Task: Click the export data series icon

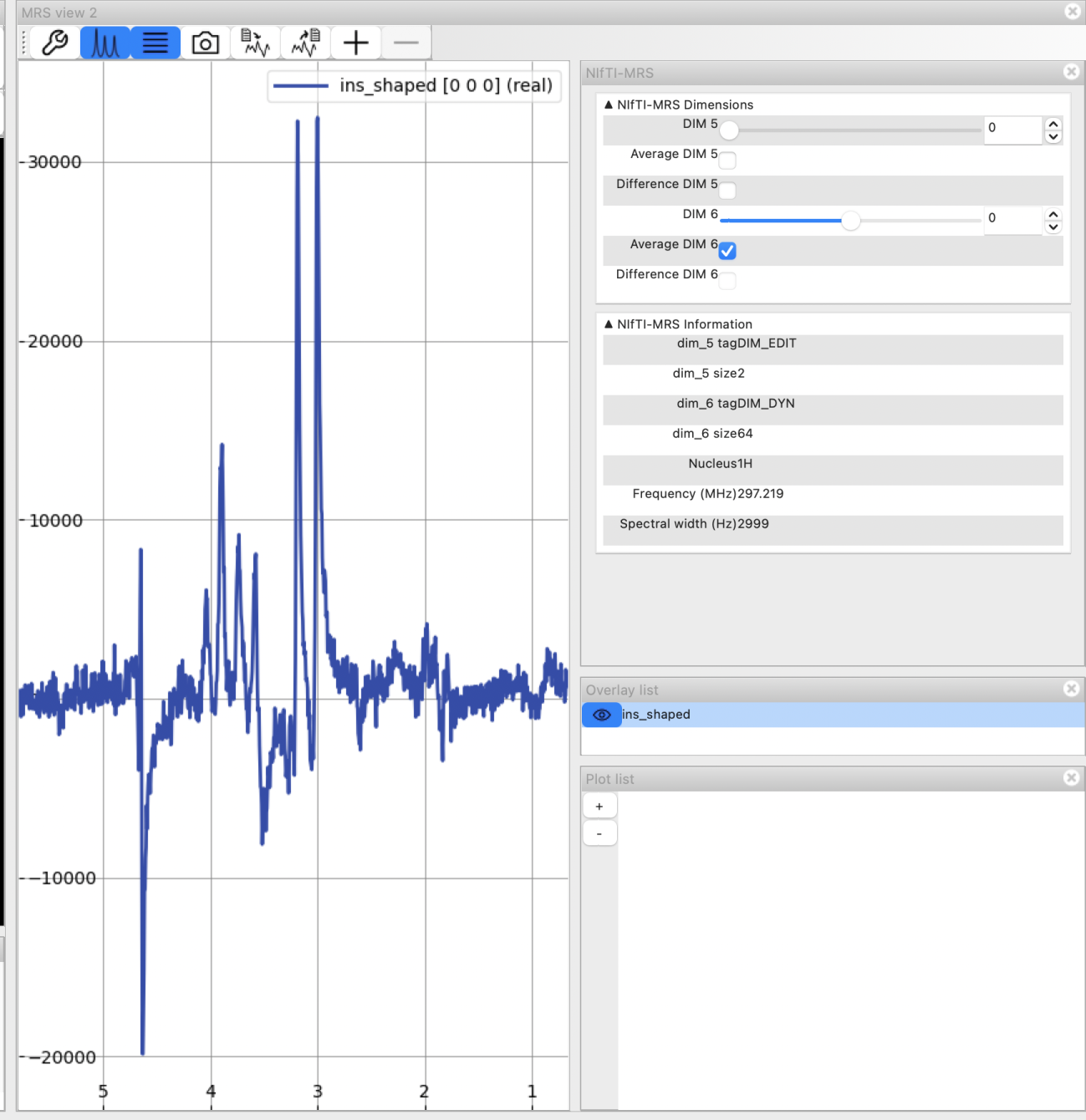Action: tap(306, 43)
